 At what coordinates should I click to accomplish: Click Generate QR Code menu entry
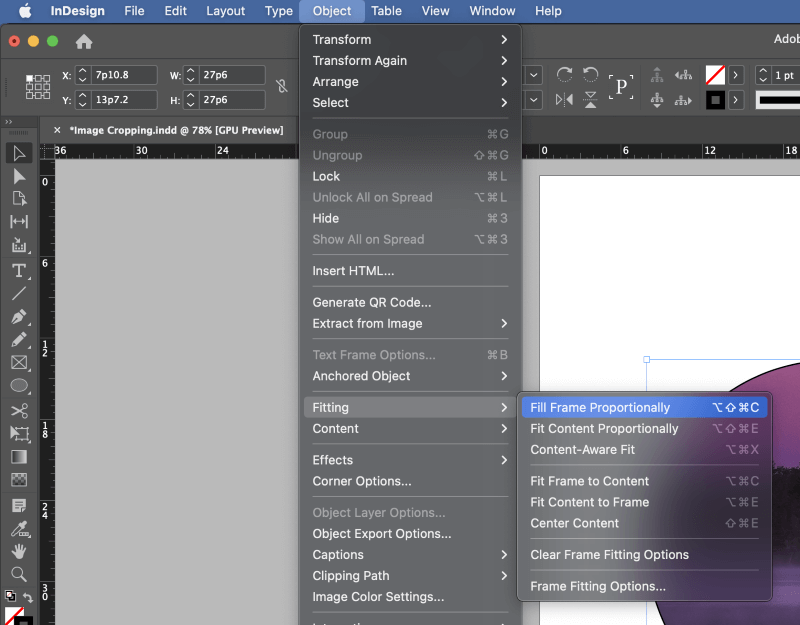410,303
